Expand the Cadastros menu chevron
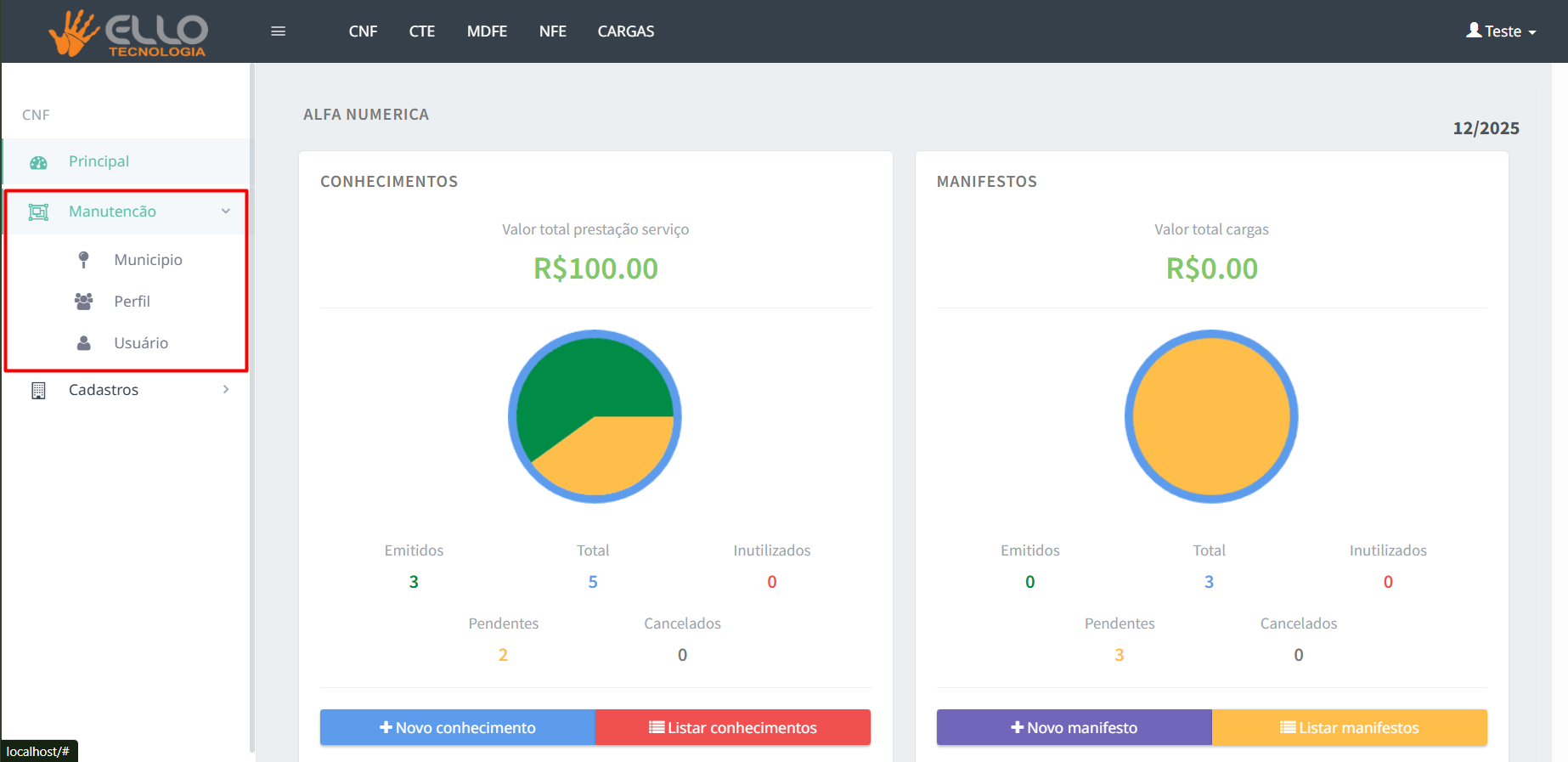The height and width of the screenshot is (762, 1568). tap(226, 390)
